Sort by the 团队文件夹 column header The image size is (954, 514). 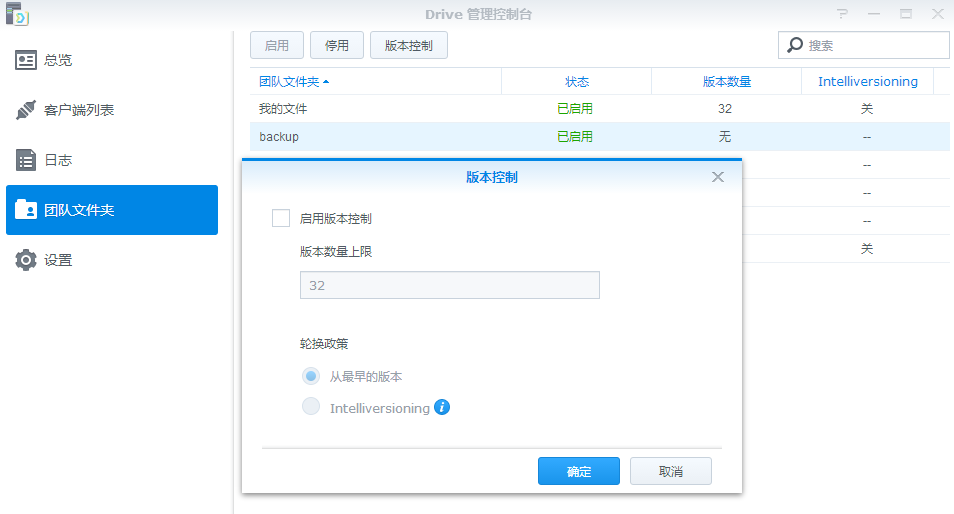click(294, 82)
